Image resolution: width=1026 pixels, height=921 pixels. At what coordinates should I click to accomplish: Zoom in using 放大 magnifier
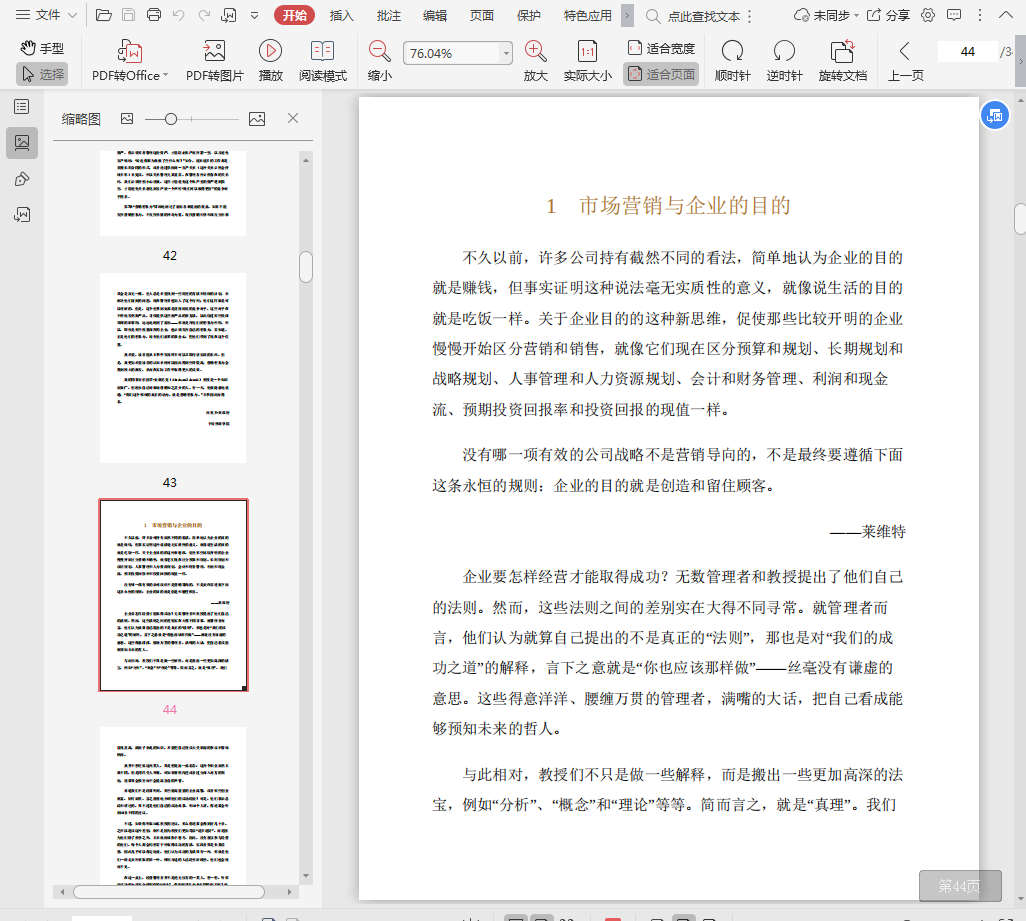click(x=536, y=52)
